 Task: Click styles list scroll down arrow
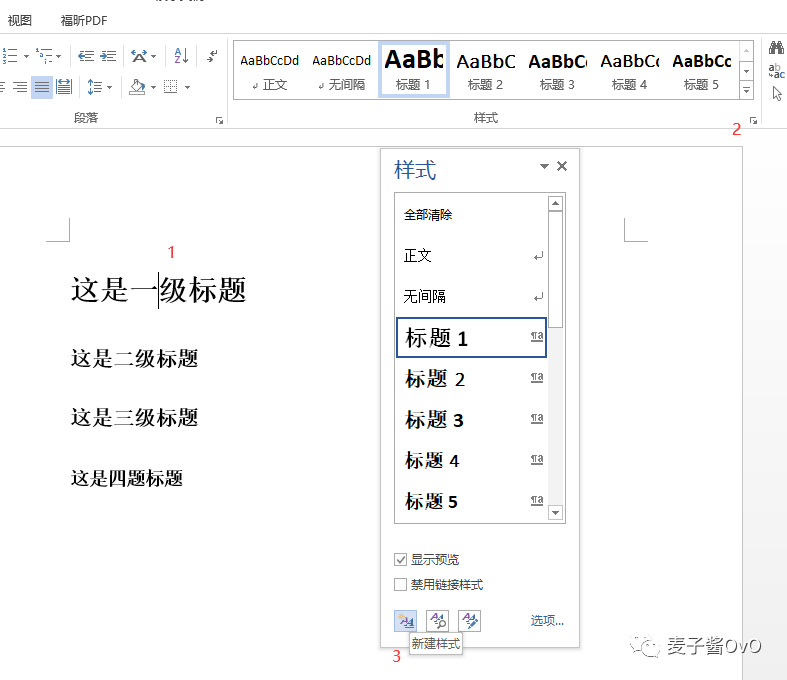(555, 513)
